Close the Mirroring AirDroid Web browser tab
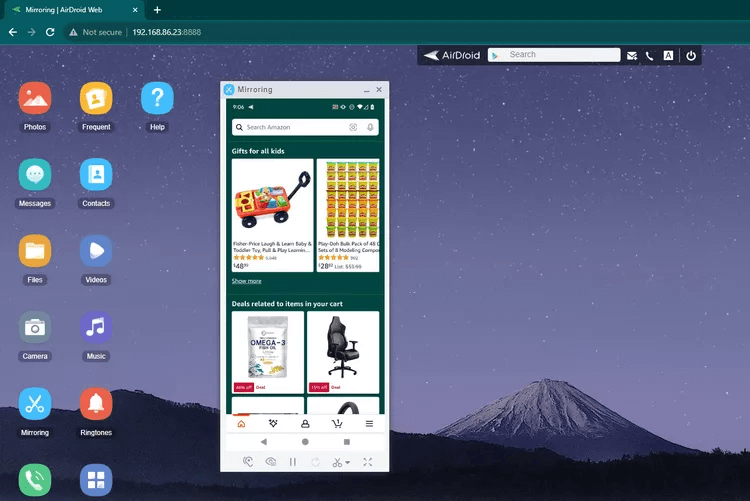The image size is (750, 501). click(x=135, y=10)
